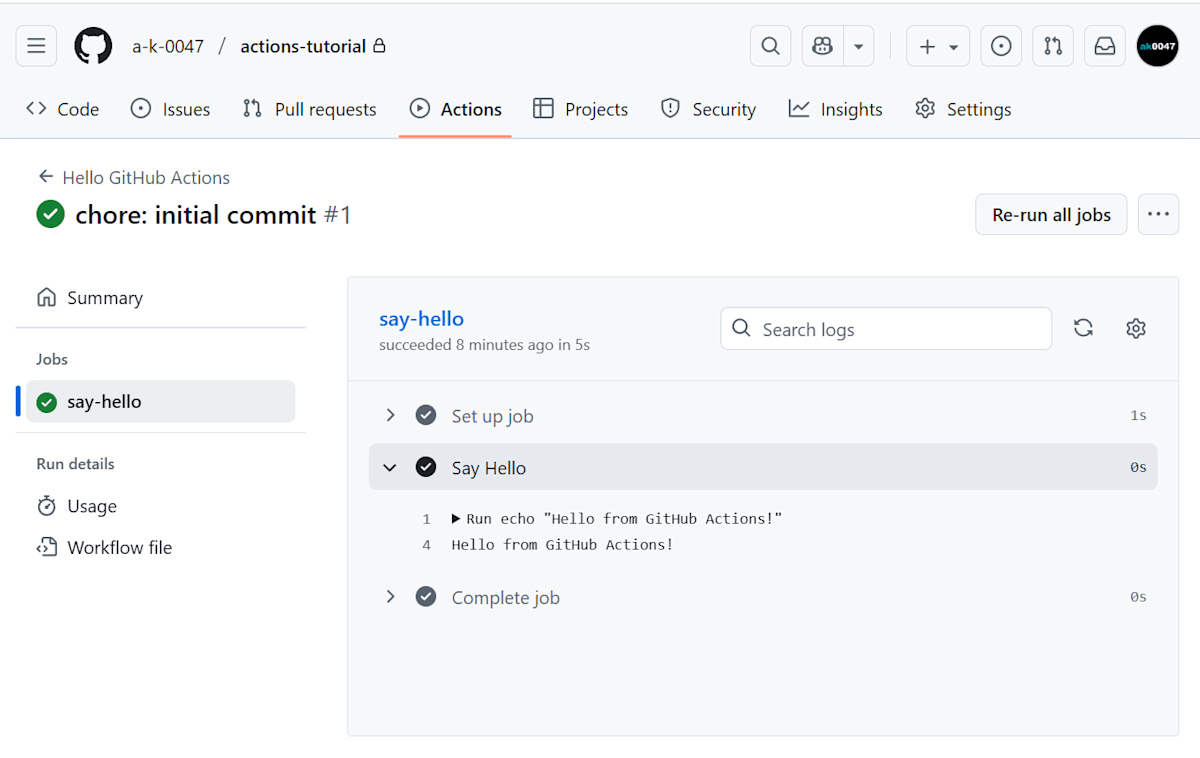Open the Insights tab
The height and width of the screenshot is (758, 1200).
(x=836, y=109)
